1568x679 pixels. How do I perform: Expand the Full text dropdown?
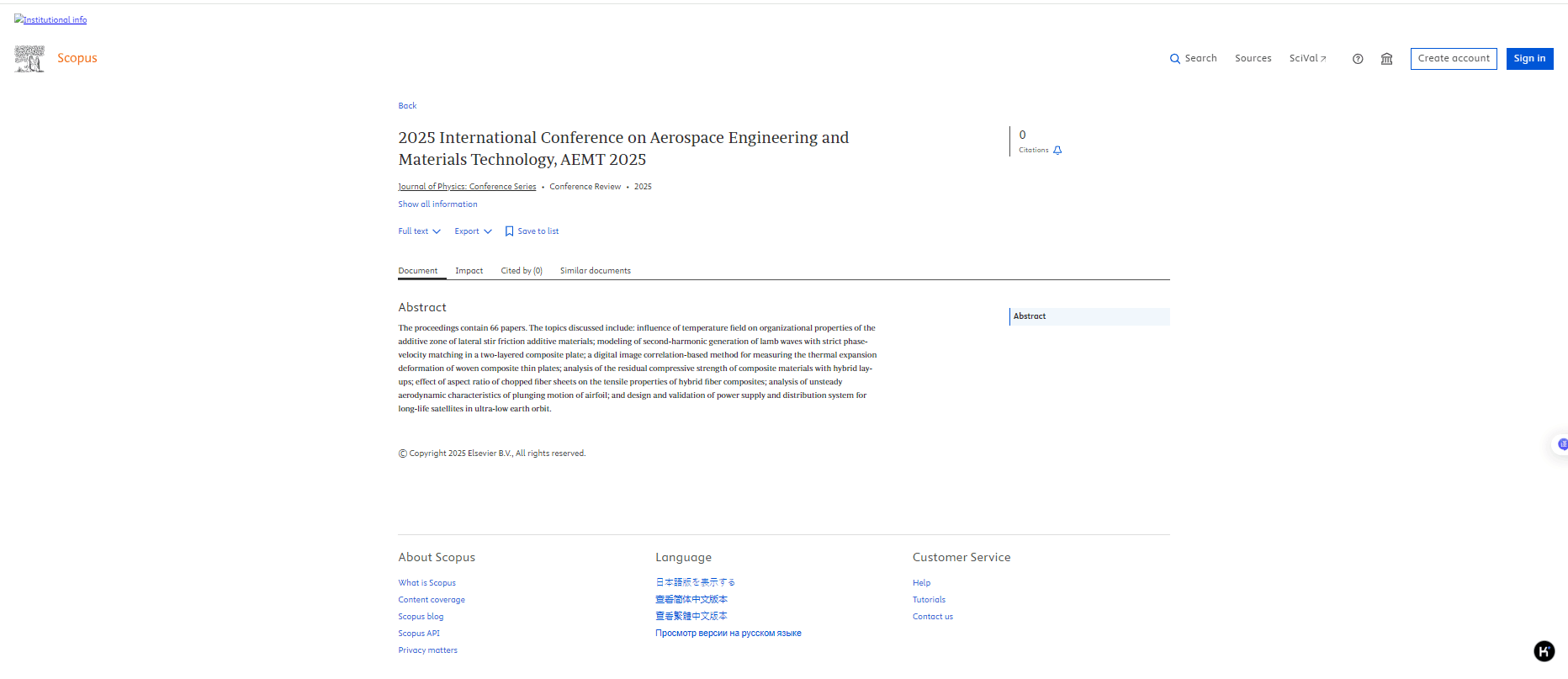pyautogui.click(x=419, y=231)
